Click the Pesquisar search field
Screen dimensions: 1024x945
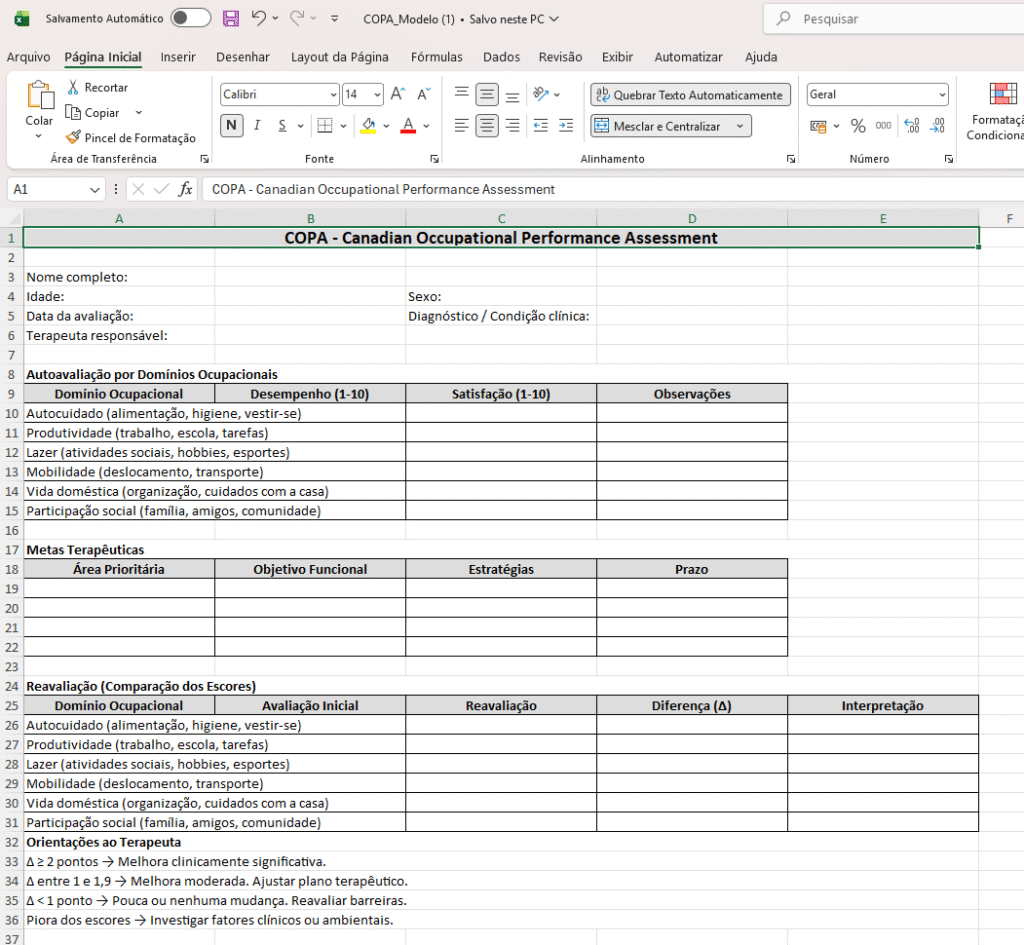click(895, 19)
